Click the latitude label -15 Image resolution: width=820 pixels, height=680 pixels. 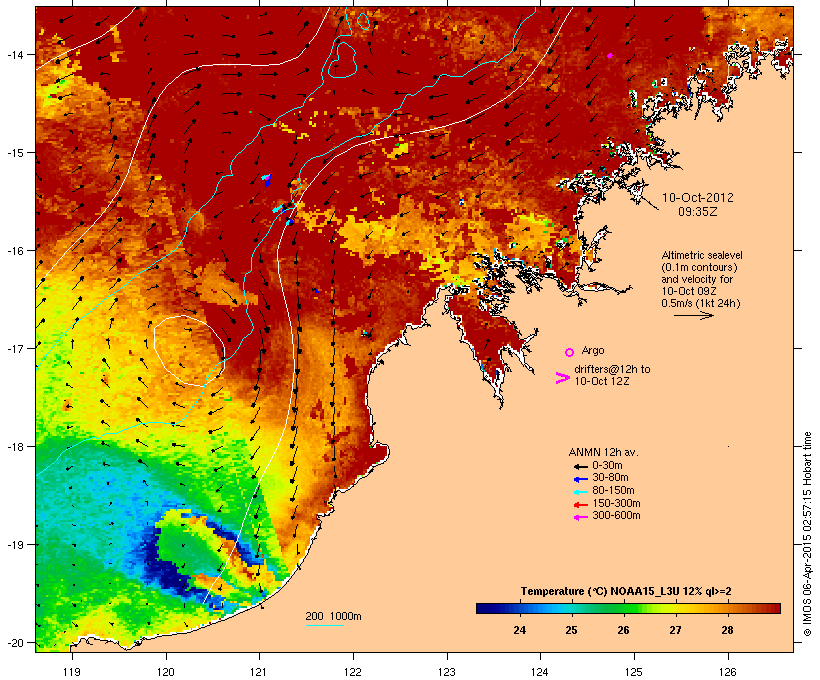coord(14,153)
